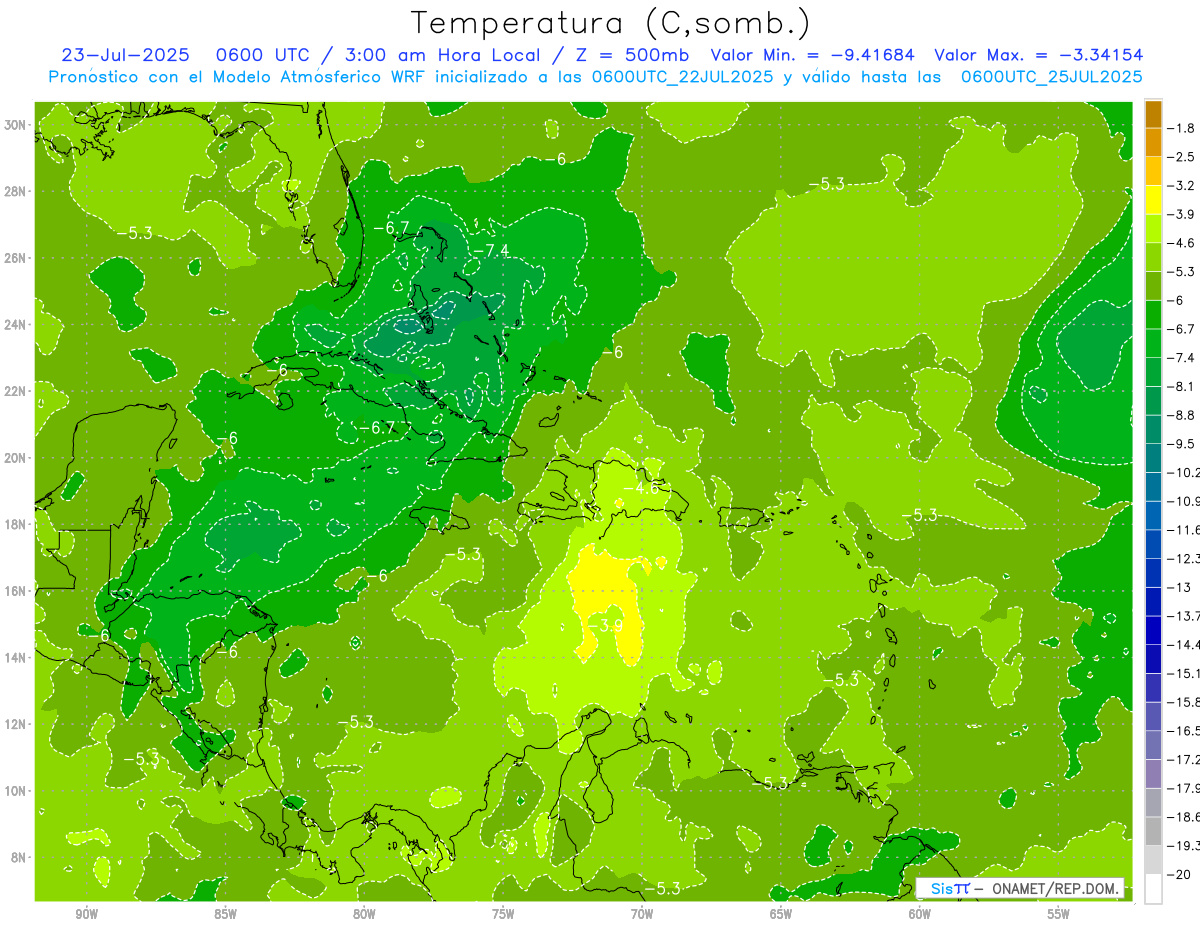This screenshot has height=927, width=1200.
Task: Pick the blue swatch between -12.3 and -13
Action: (1153, 573)
